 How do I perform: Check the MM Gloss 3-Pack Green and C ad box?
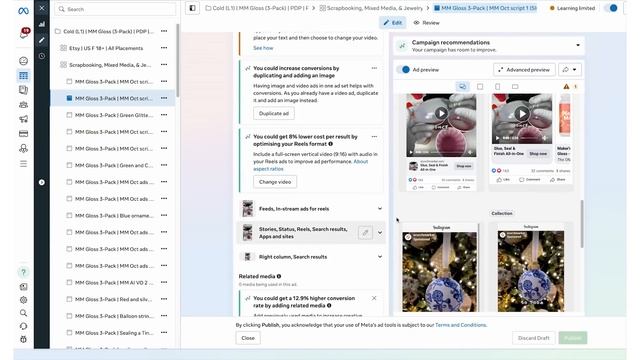69,165
